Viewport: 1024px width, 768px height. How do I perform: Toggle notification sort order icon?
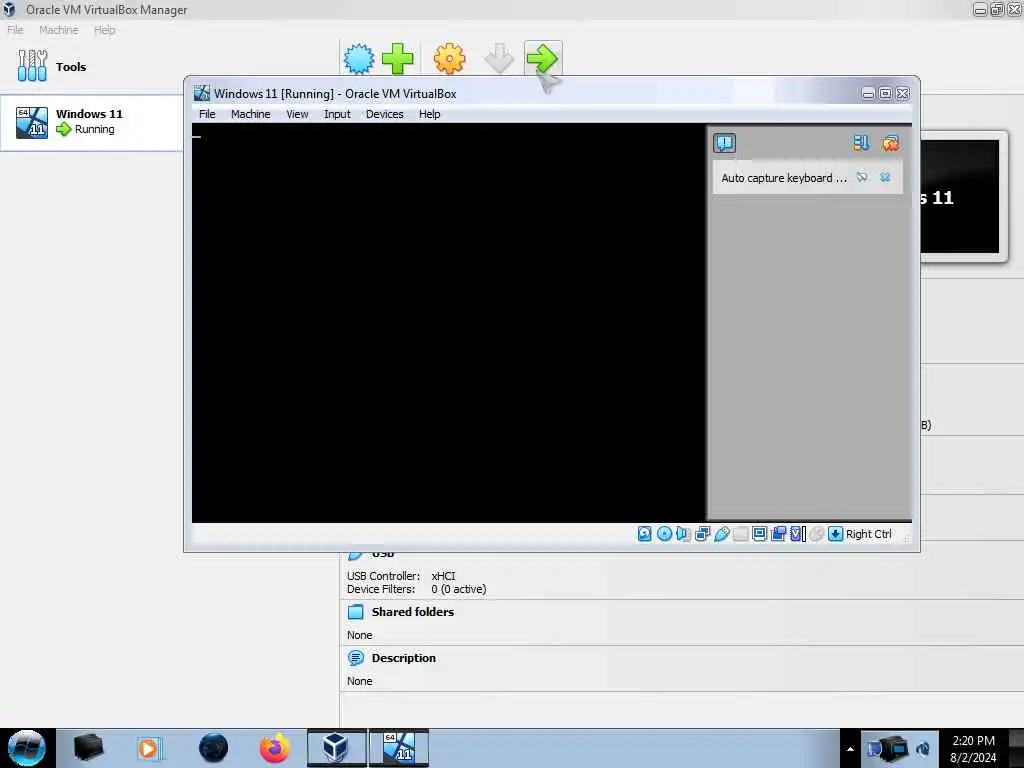861,143
